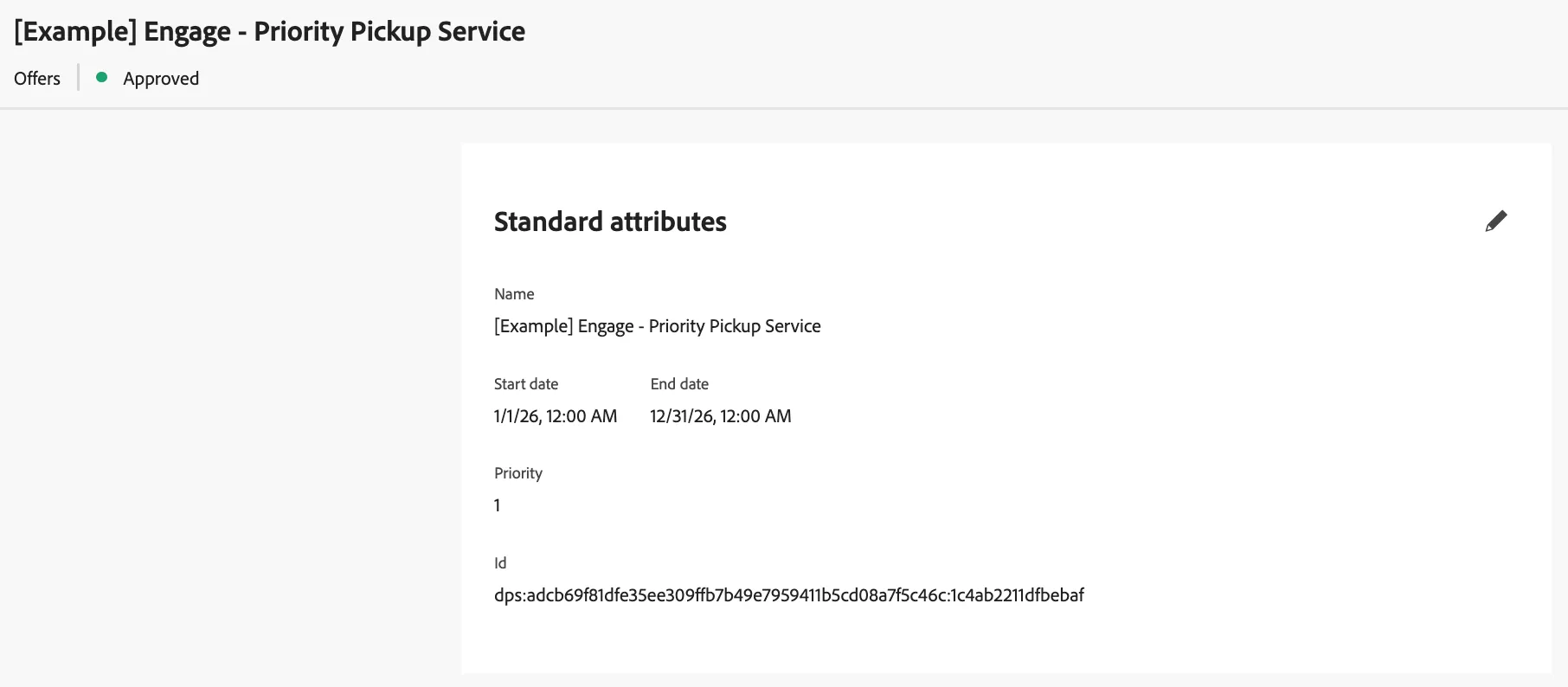Select the offer name value text
Image resolution: width=1568 pixels, height=687 pixels.
click(658, 326)
